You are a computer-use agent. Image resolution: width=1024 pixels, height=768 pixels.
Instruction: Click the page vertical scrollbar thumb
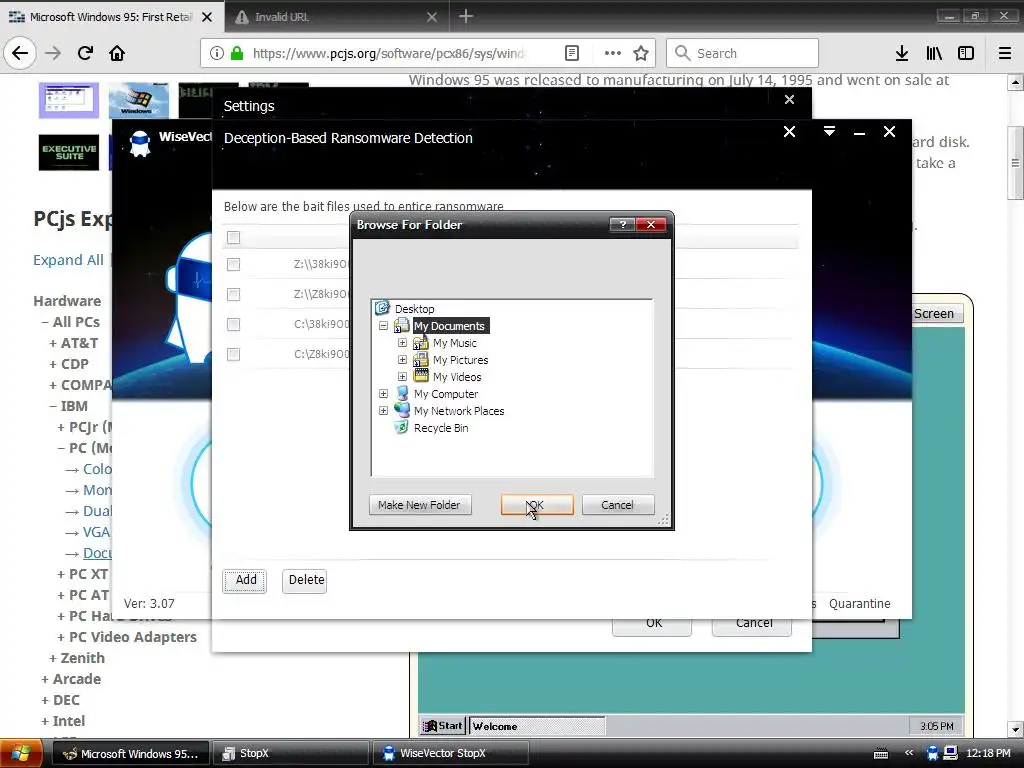(x=1015, y=163)
